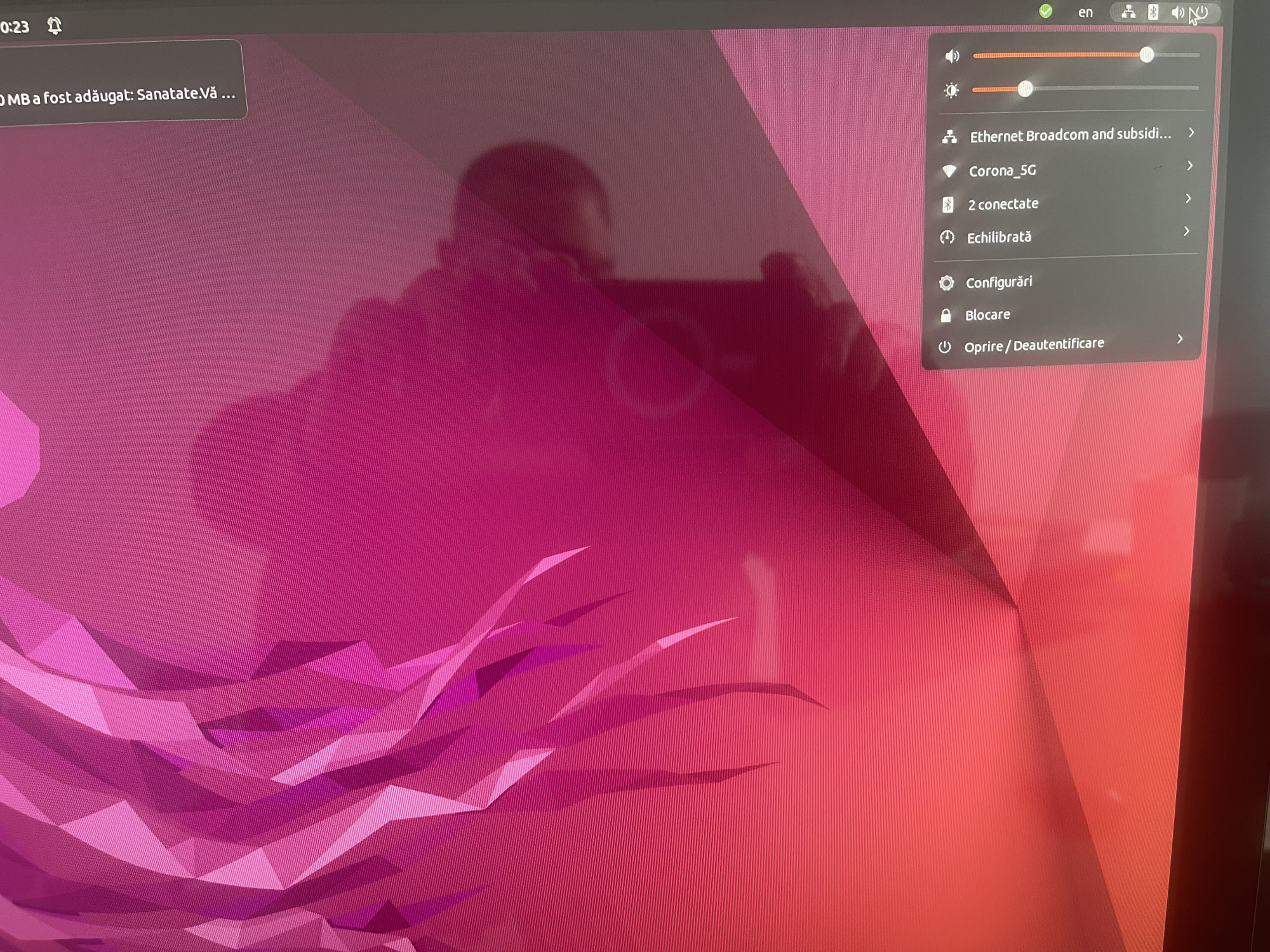Expand the Ethernet Broadcom submenu arrow
Screen dimensions: 1270x952
click(1191, 133)
